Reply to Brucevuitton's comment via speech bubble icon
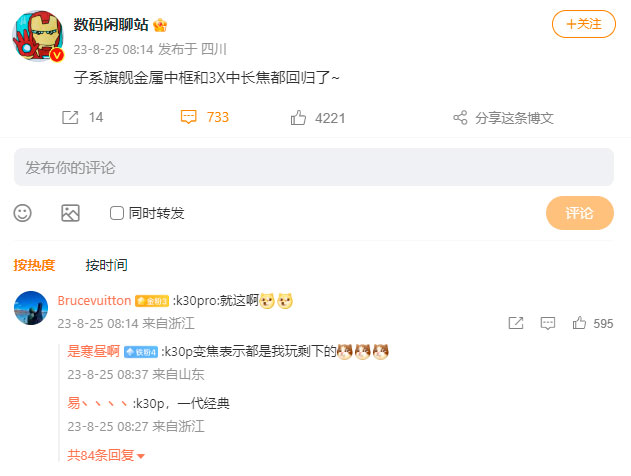 click(x=548, y=323)
